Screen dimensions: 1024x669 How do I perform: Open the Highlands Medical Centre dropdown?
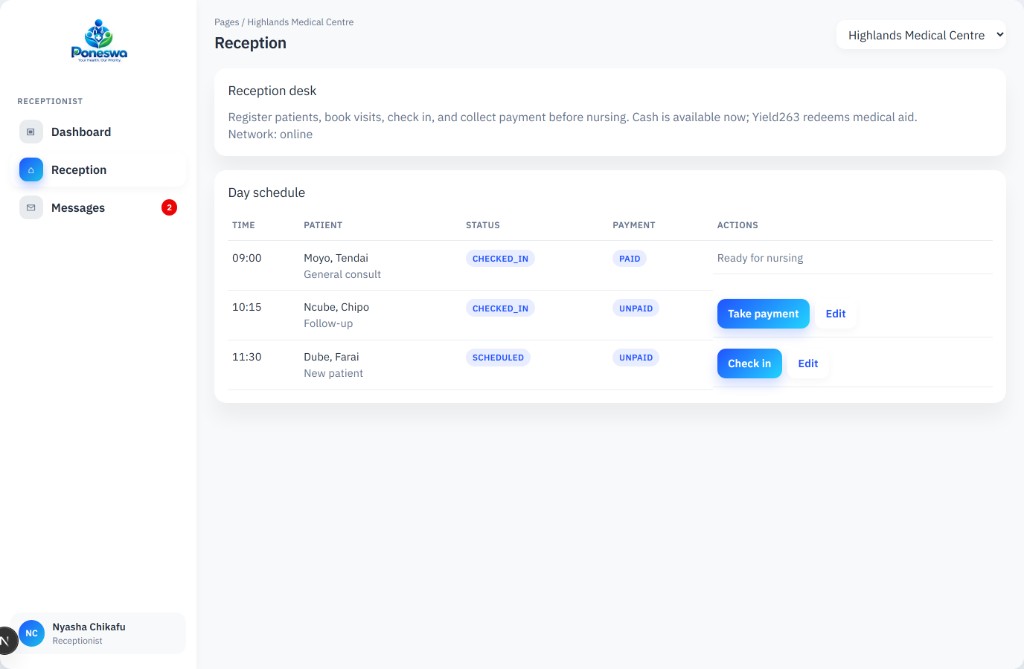pyautogui.click(x=921, y=35)
